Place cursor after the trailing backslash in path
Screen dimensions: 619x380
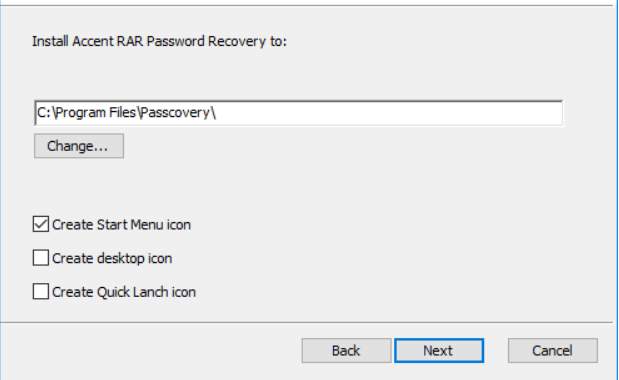pyautogui.click(x=217, y=113)
